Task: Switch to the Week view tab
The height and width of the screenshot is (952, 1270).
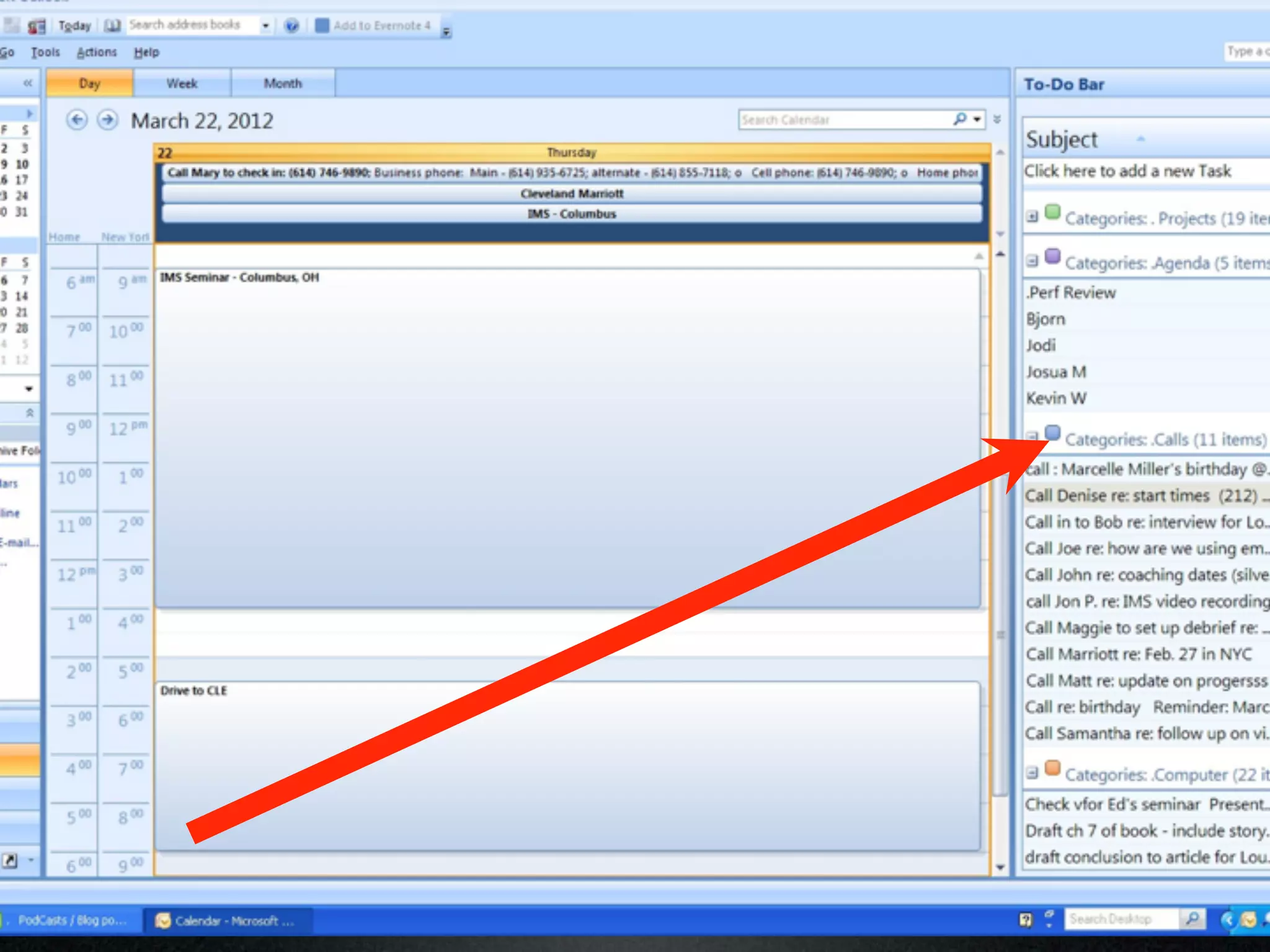Action: point(182,84)
